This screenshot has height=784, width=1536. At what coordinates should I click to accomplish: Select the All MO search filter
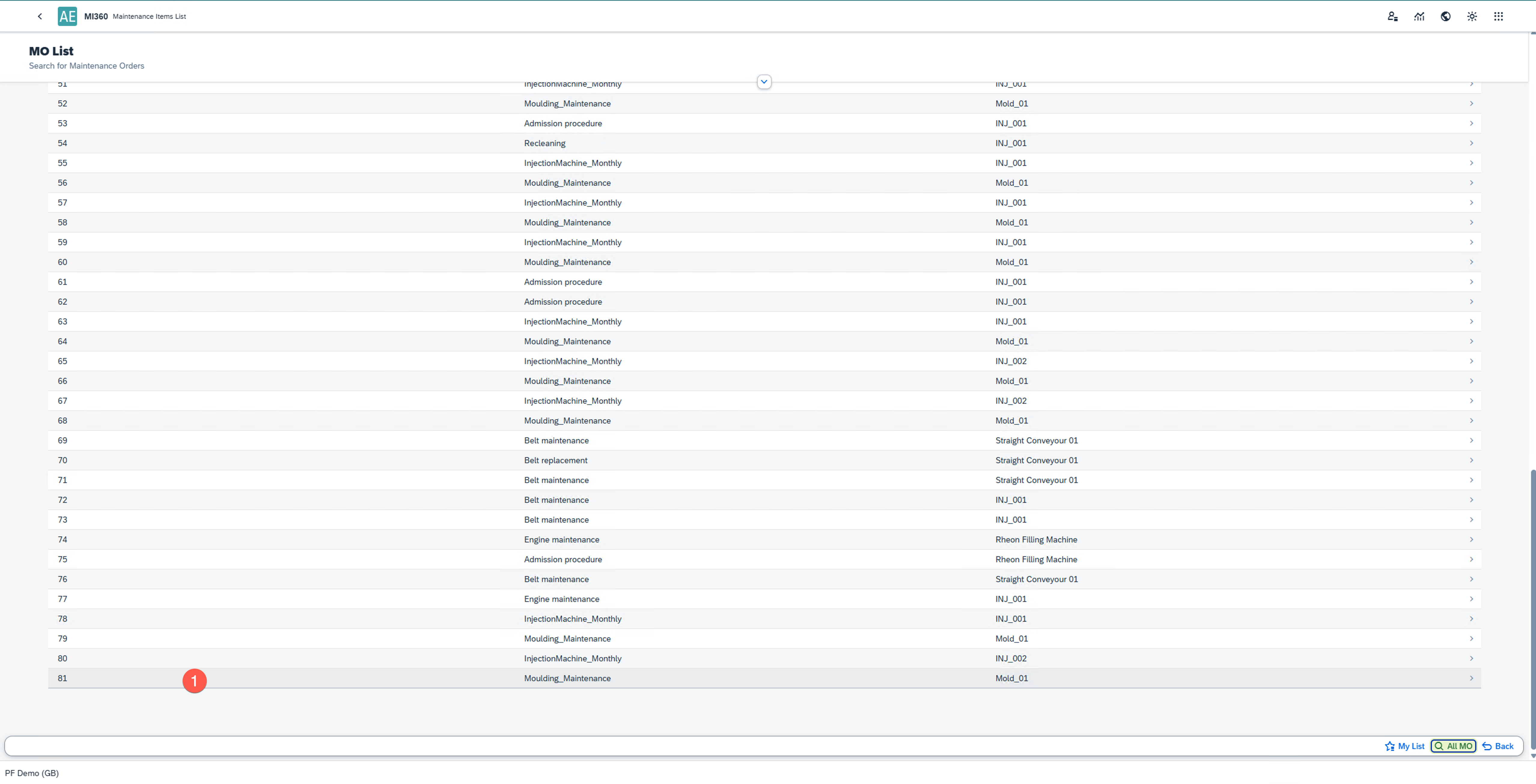(x=1453, y=746)
